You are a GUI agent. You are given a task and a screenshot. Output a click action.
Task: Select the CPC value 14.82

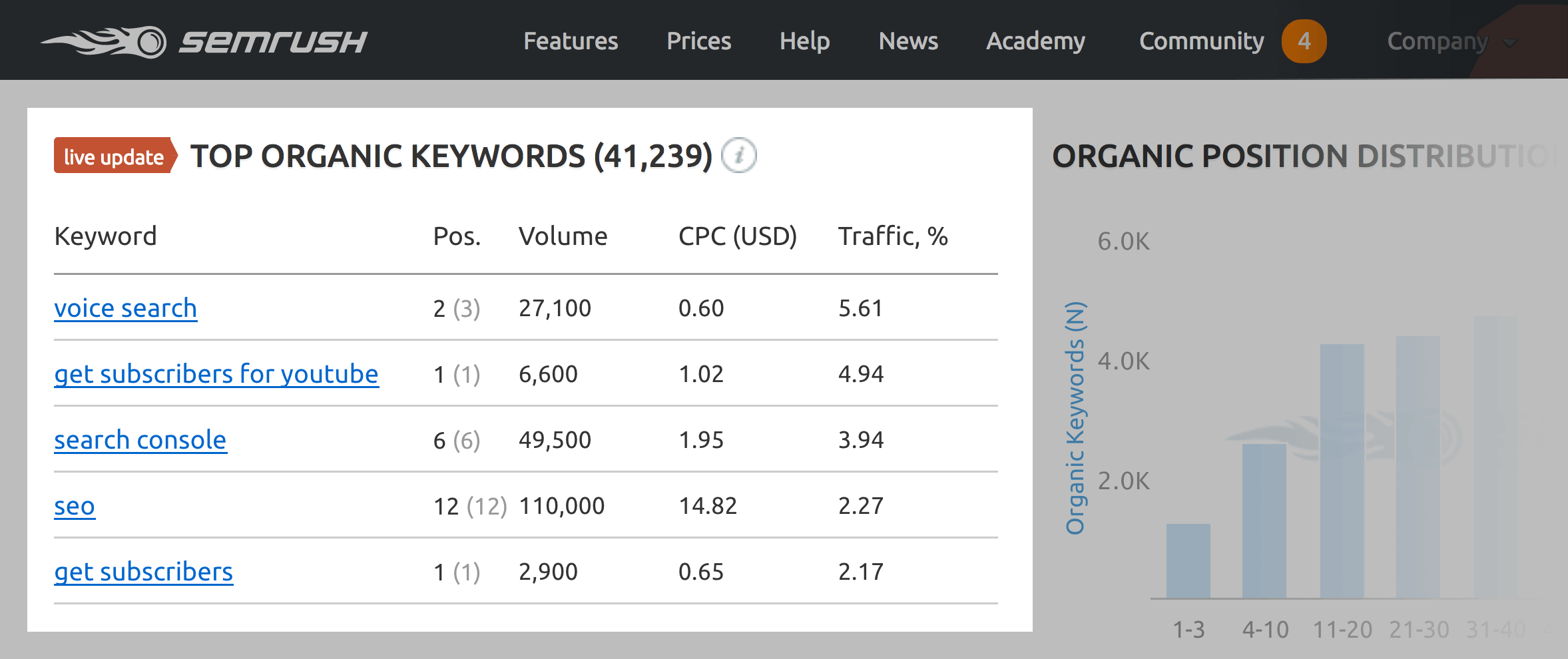(708, 506)
